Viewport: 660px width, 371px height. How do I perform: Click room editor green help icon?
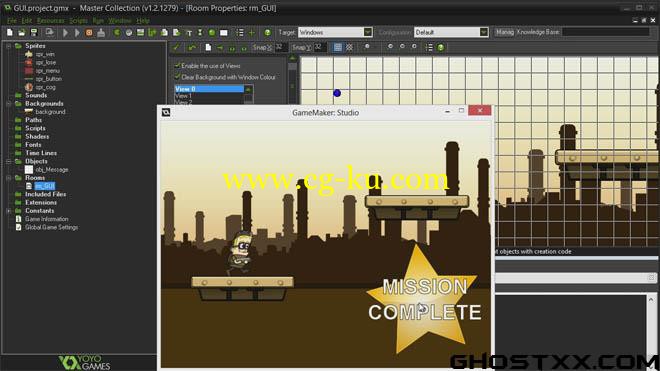coord(441,48)
